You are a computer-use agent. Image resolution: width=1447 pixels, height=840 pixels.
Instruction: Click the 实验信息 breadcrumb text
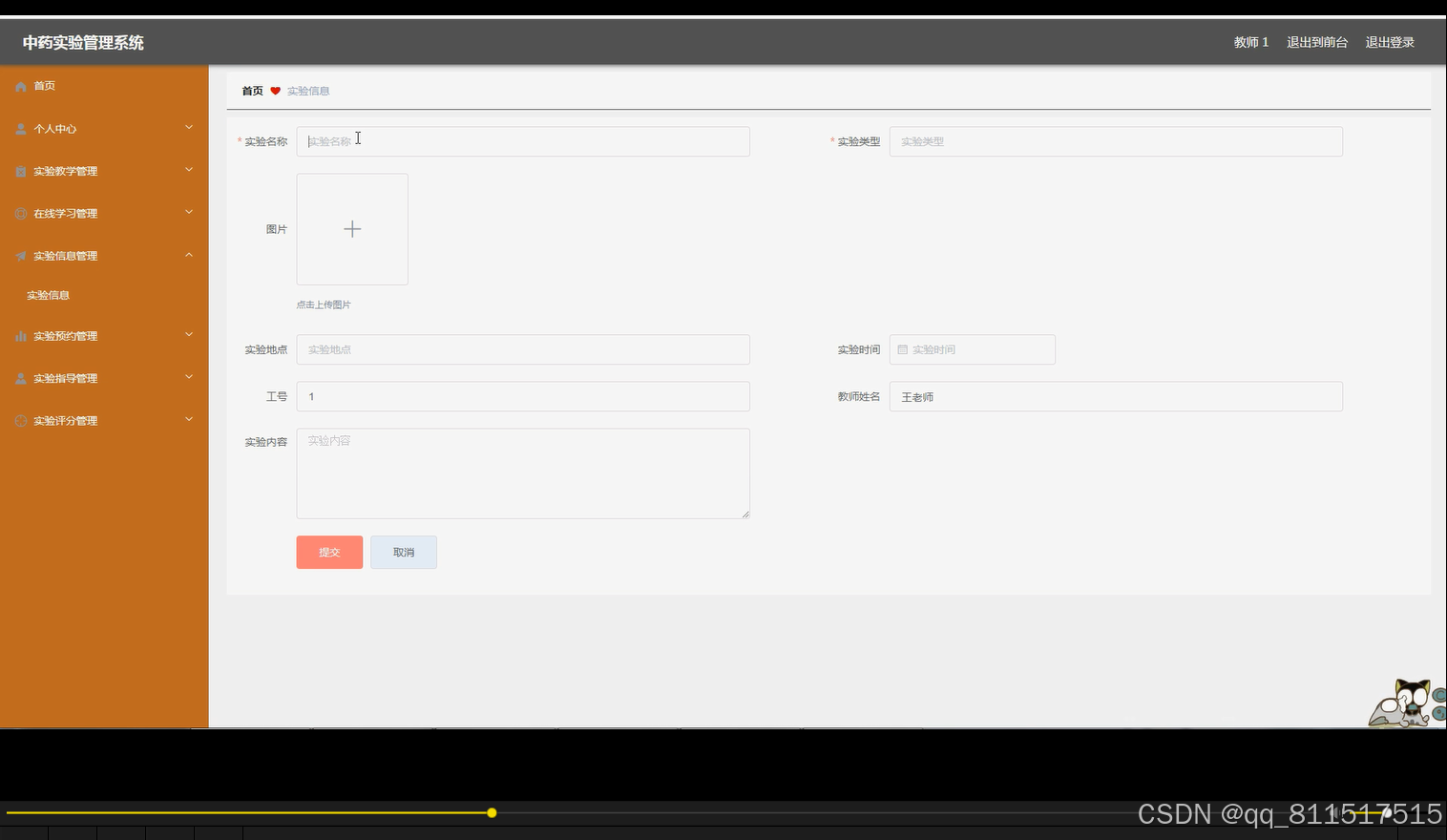[308, 91]
